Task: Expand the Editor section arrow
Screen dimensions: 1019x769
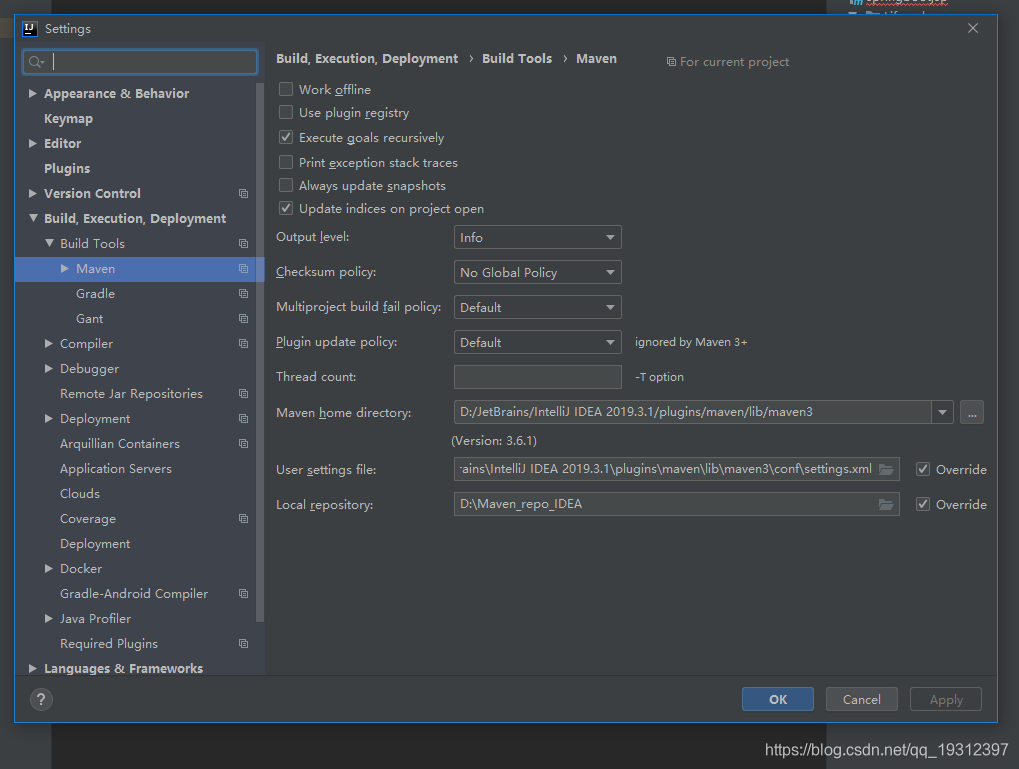Action: coord(32,144)
